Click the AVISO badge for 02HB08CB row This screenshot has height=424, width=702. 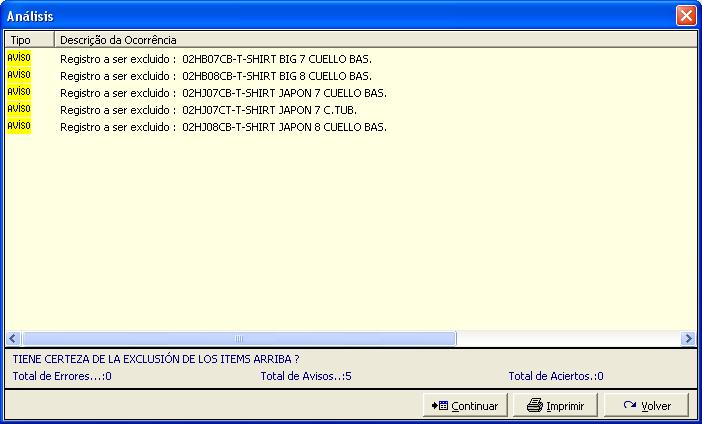tap(19, 75)
